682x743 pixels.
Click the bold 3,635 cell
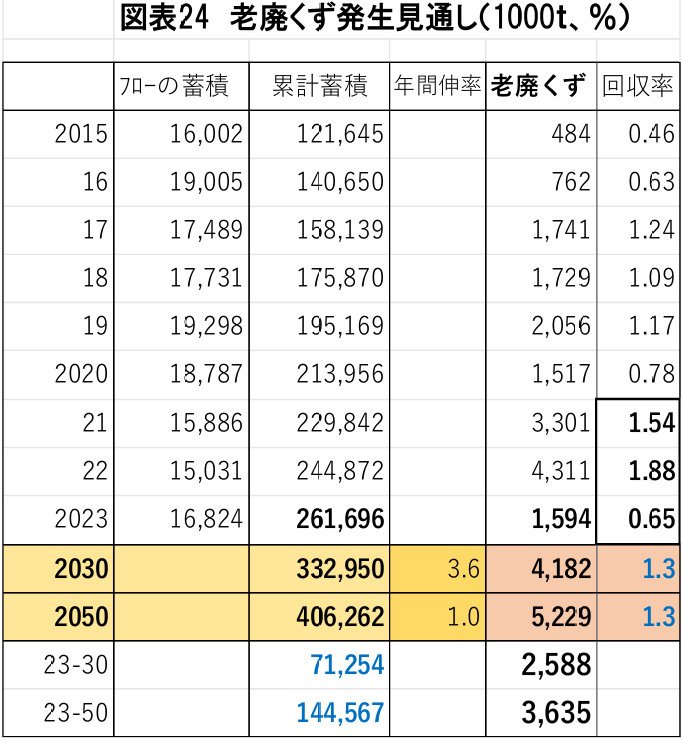tap(541, 712)
